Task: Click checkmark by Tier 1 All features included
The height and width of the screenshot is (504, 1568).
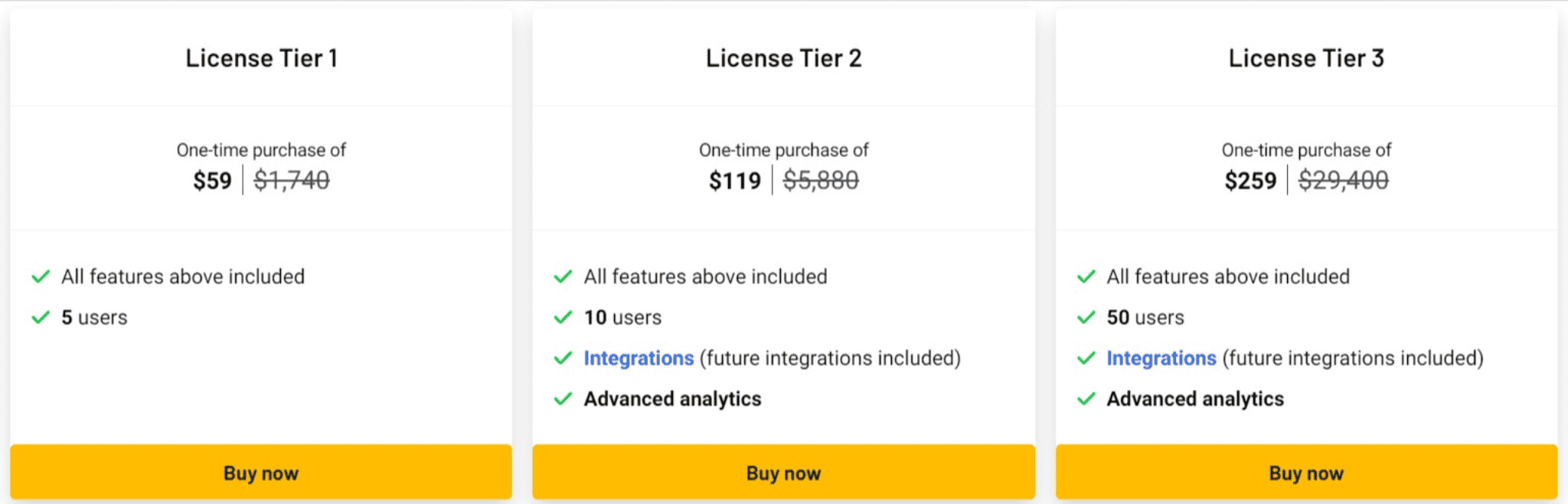Action: click(x=41, y=277)
